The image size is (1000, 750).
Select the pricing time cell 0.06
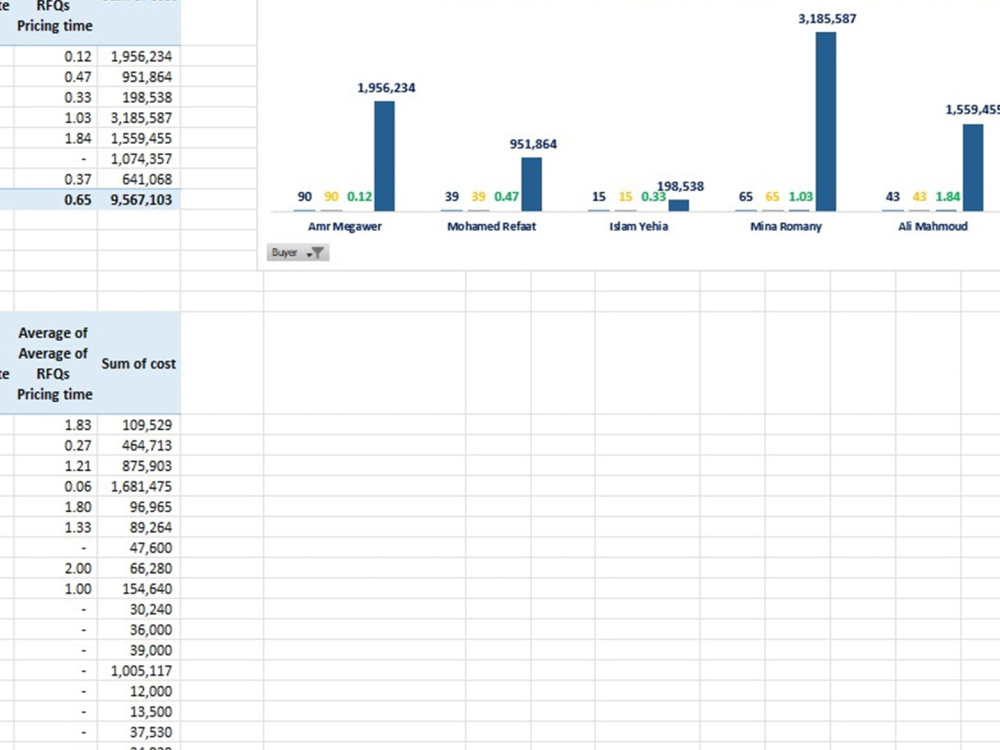pos(55,486)
